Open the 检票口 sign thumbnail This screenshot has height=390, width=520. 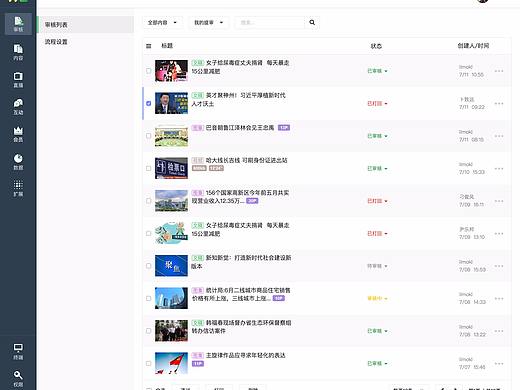point(171,168)
